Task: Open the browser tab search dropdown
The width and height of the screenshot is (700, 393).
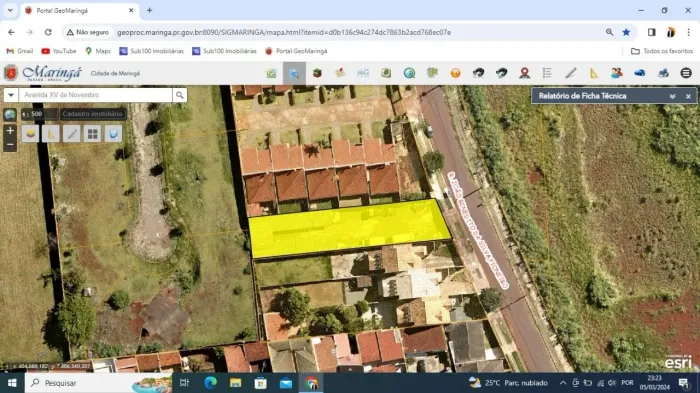Action: (10, 10)
